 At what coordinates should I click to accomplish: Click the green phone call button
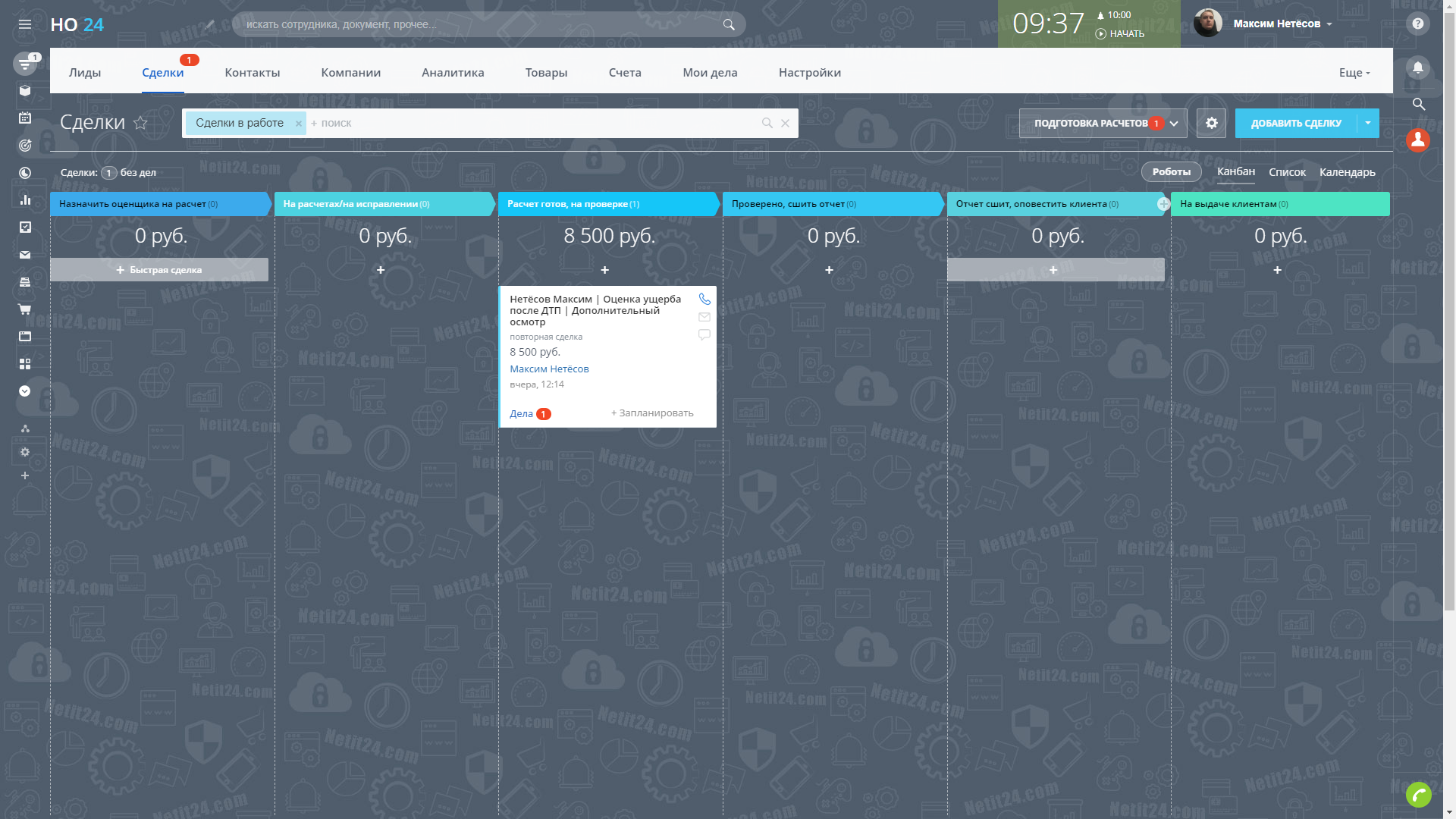[x=1418, y=794]
